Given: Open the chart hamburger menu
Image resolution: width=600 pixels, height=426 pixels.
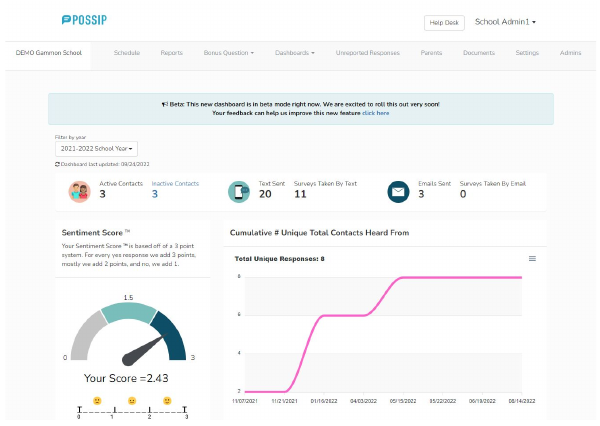Looking at the screenshot, I should 532,259.
